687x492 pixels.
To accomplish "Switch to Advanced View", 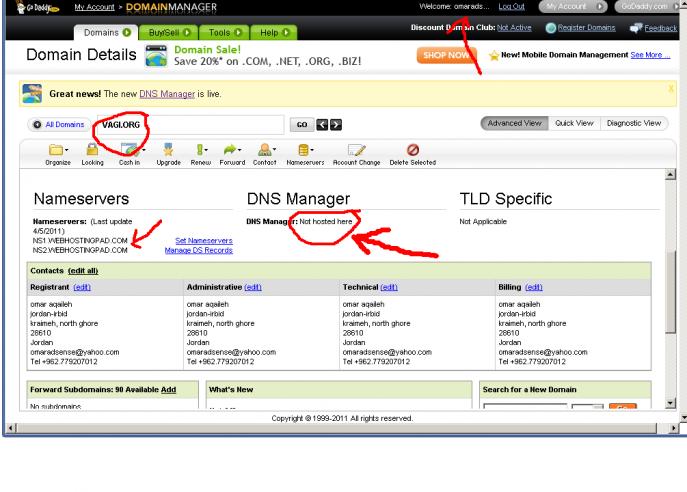I will tap(514, 124).
